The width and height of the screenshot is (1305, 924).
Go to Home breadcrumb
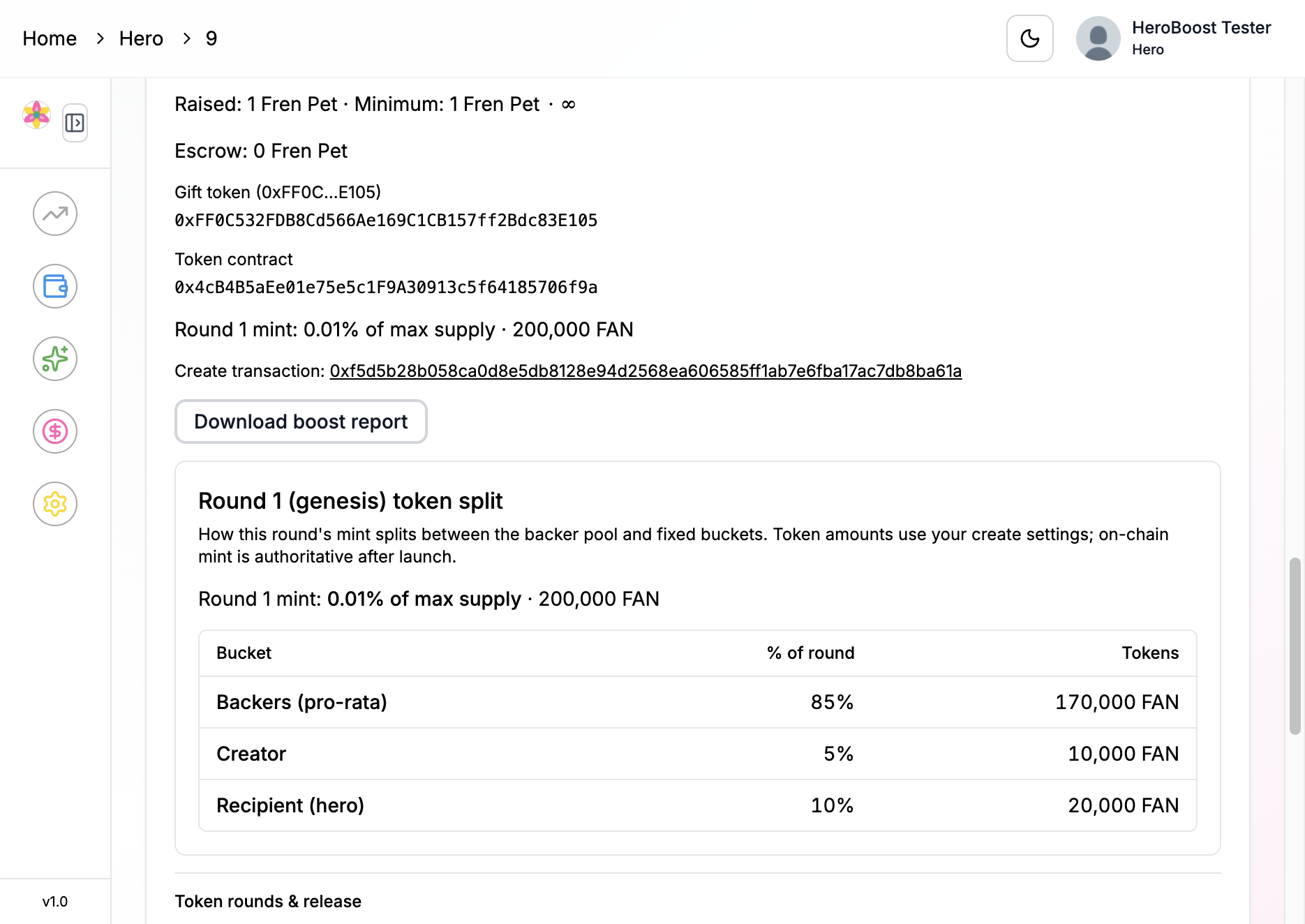pyautogui.click(x=50, y=38)
